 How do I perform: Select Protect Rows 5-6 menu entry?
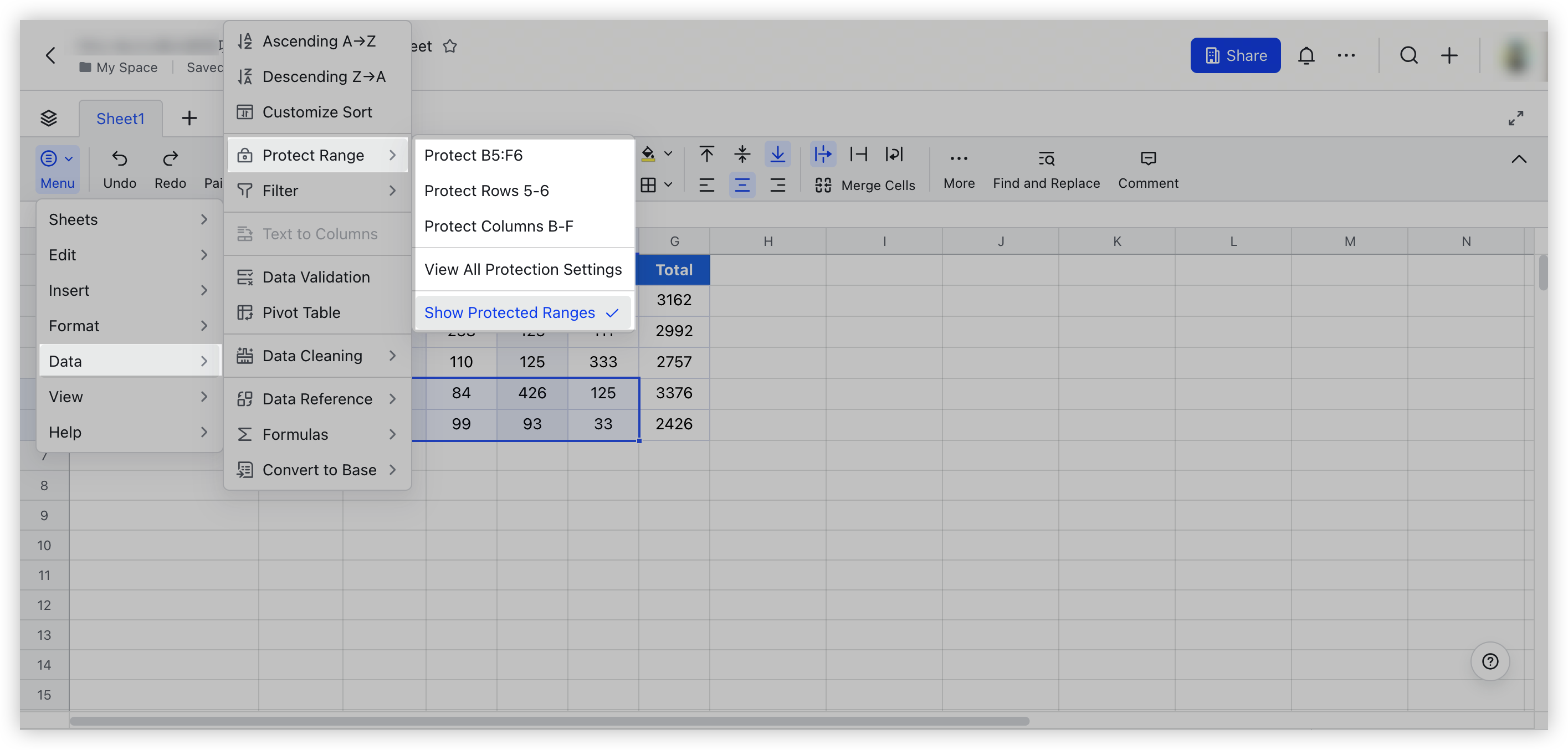[486, 190]
